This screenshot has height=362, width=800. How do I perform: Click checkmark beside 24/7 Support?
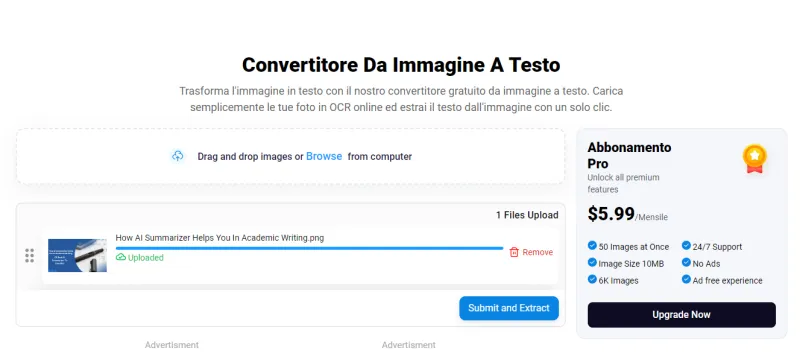686,246
